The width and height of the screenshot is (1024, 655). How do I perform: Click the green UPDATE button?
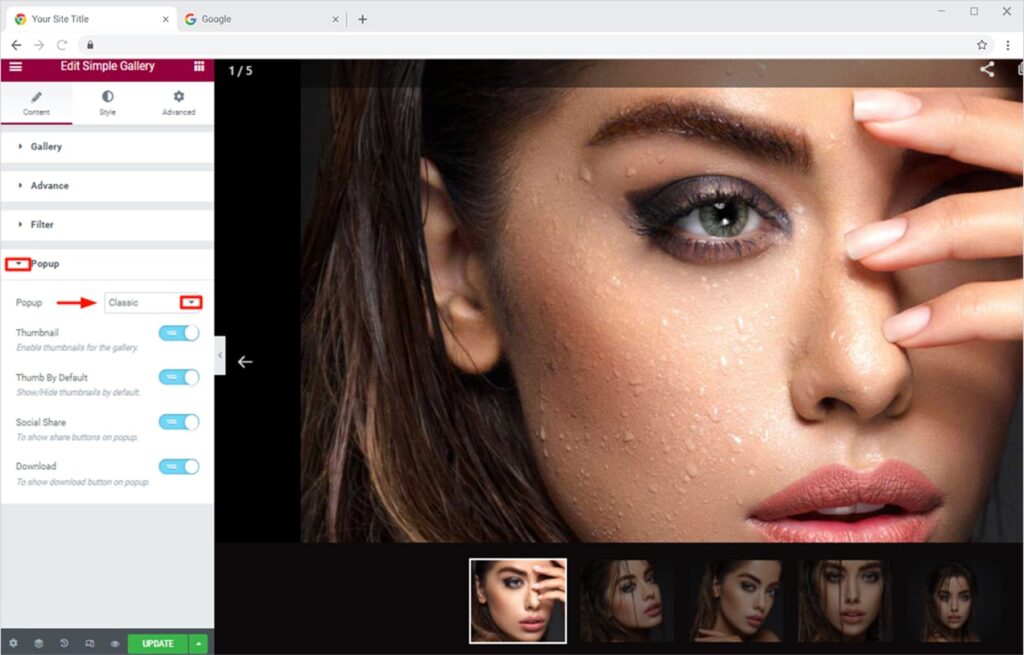157,644
